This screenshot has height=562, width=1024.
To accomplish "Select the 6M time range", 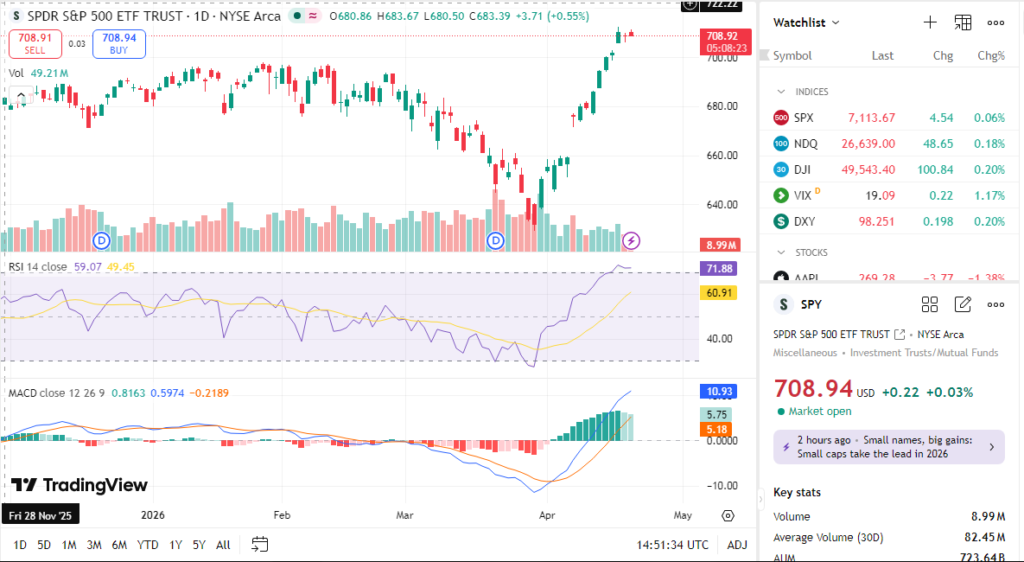I will click(119, 545).
